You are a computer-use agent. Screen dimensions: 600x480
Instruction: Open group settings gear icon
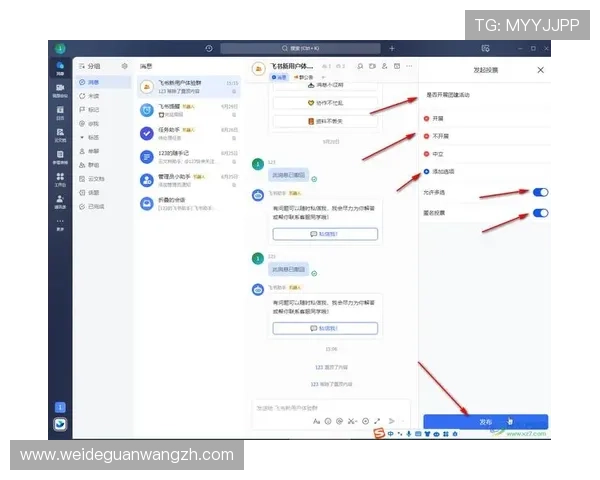[124, 67]
